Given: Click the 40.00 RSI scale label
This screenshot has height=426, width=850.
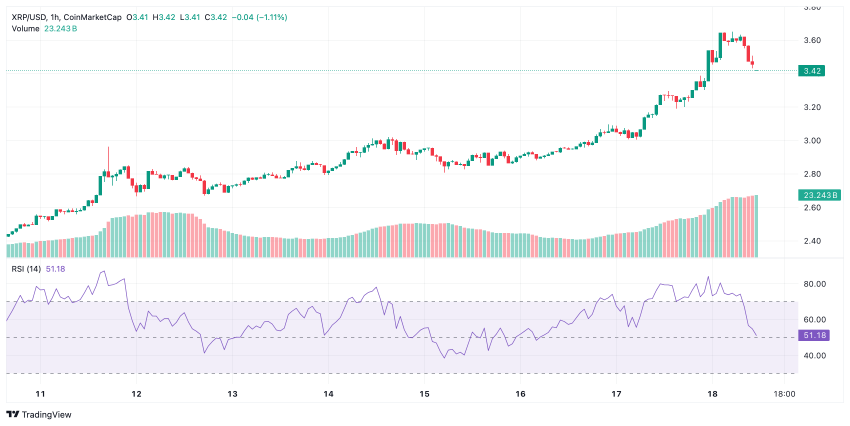Looking at the screenshot, I should (x=812, y=355).
